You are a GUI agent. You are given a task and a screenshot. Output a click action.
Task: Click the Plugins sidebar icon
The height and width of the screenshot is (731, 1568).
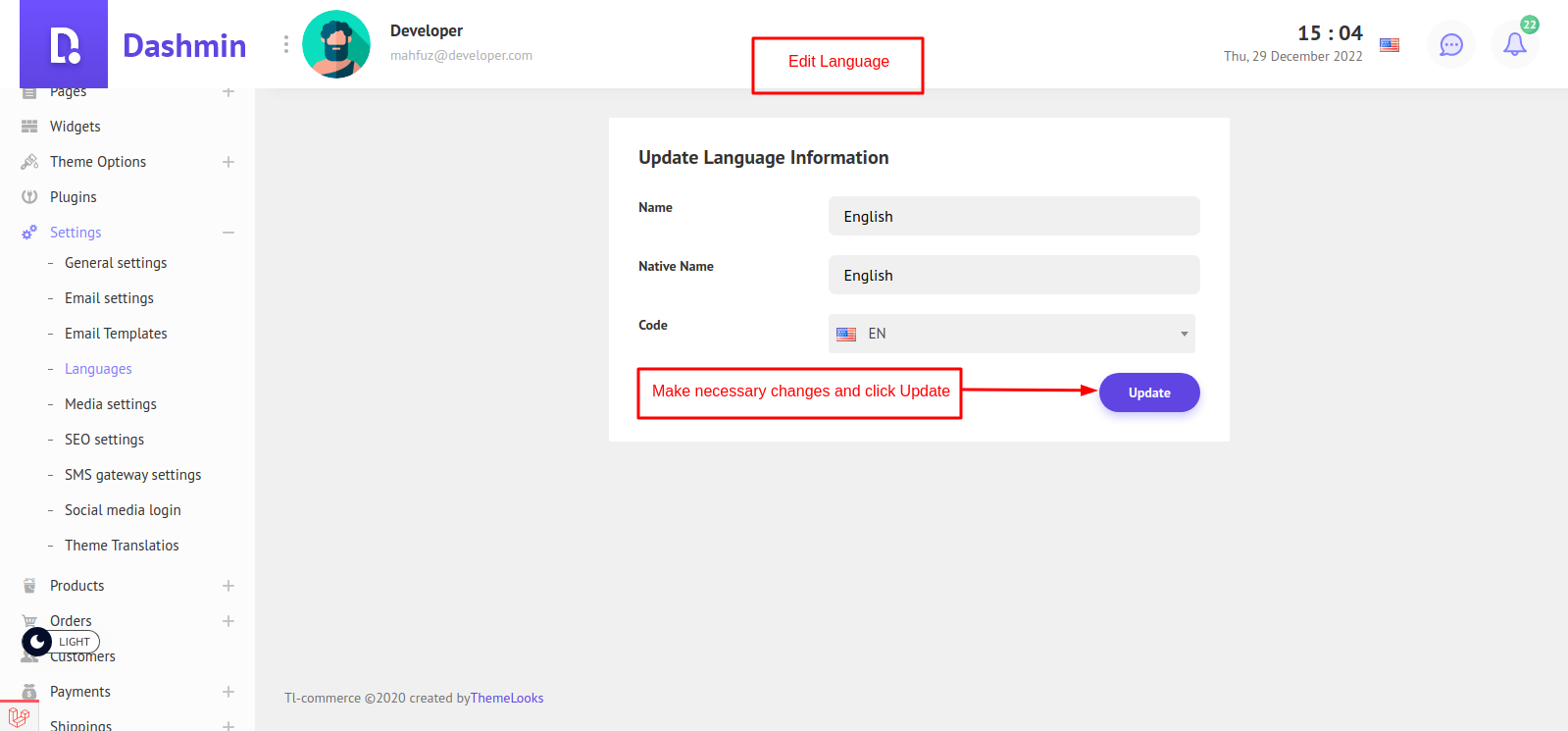[29, 197]
